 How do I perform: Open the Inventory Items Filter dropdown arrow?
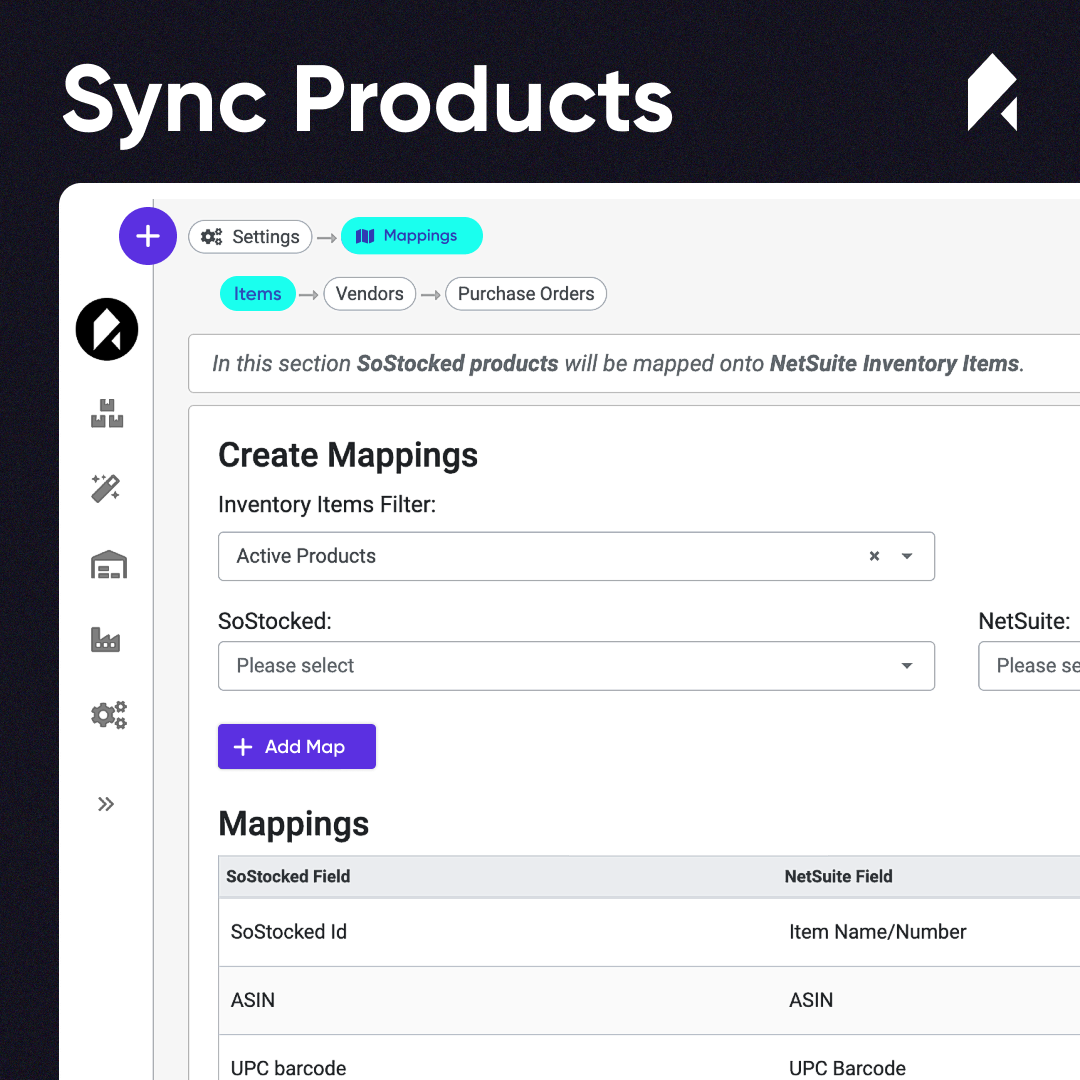907,556
